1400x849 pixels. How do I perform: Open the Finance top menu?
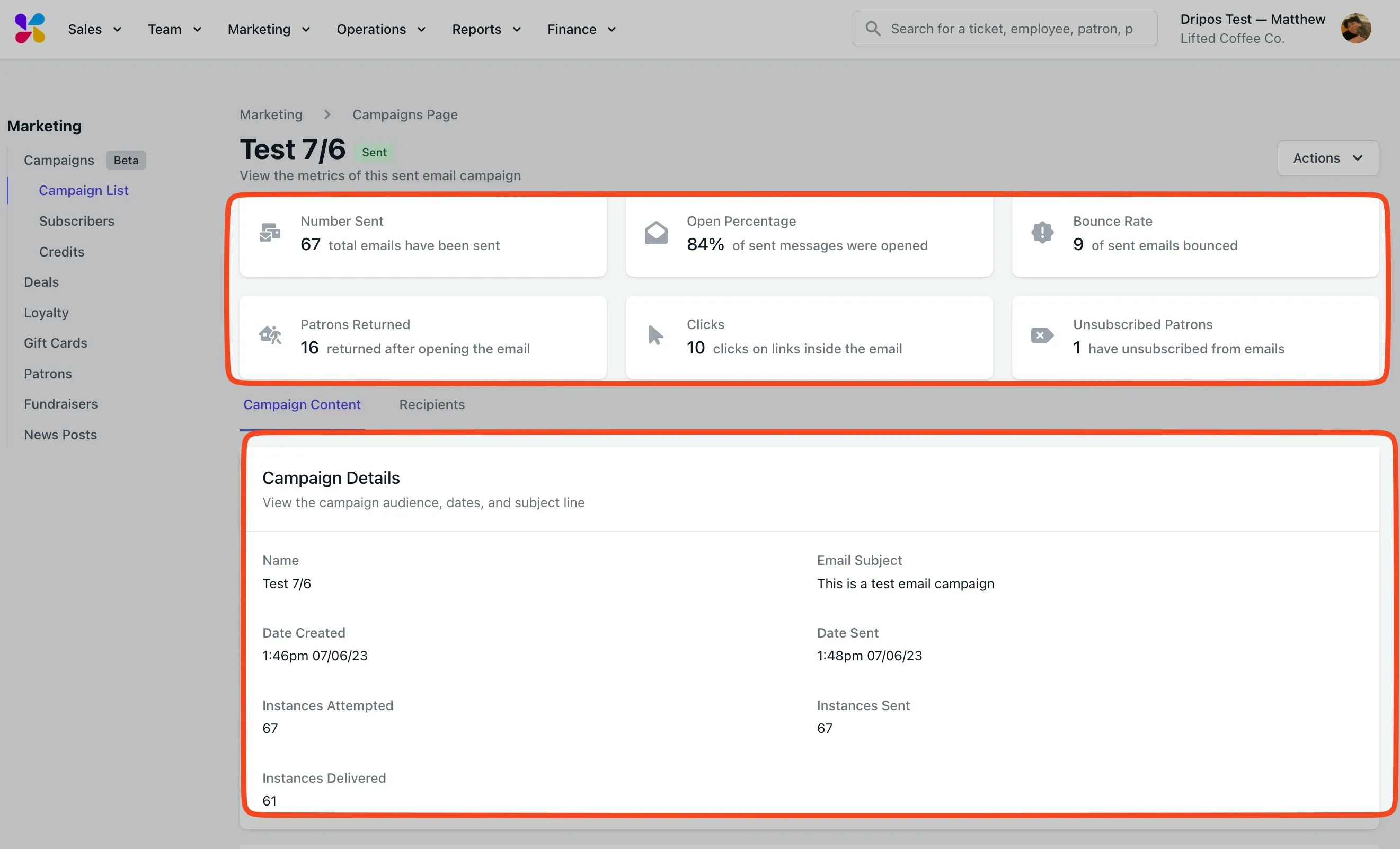[x=581, y=29]
